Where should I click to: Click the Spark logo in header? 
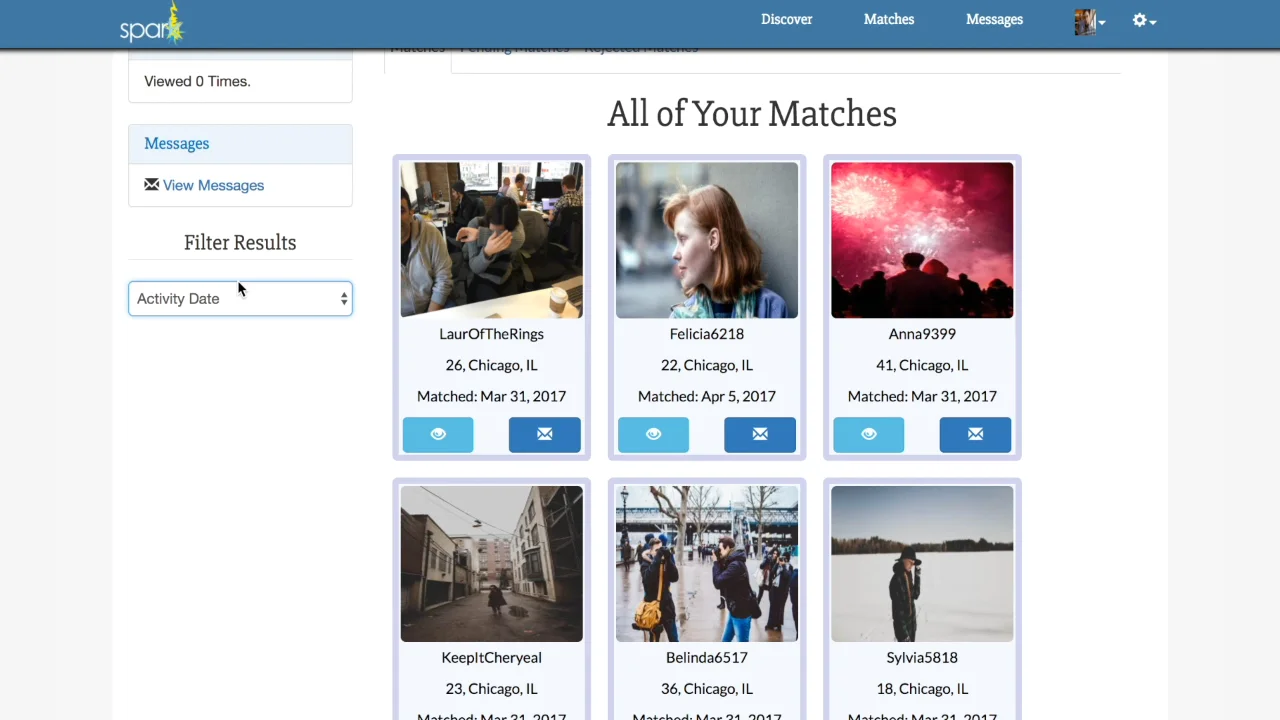point(152,24)
